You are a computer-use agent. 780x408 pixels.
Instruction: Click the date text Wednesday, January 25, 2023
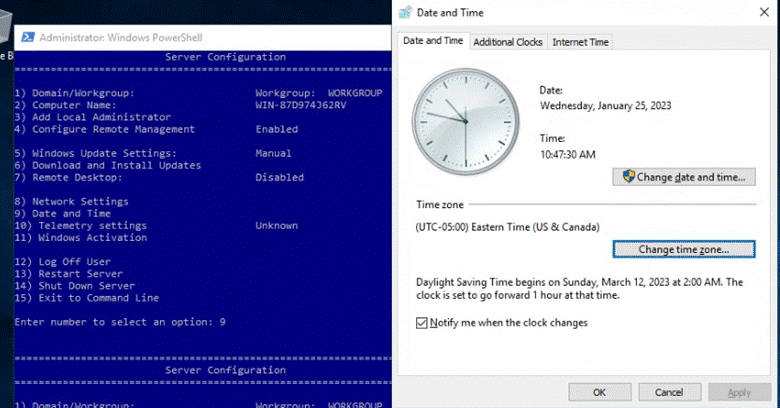[x=605, y=105]
